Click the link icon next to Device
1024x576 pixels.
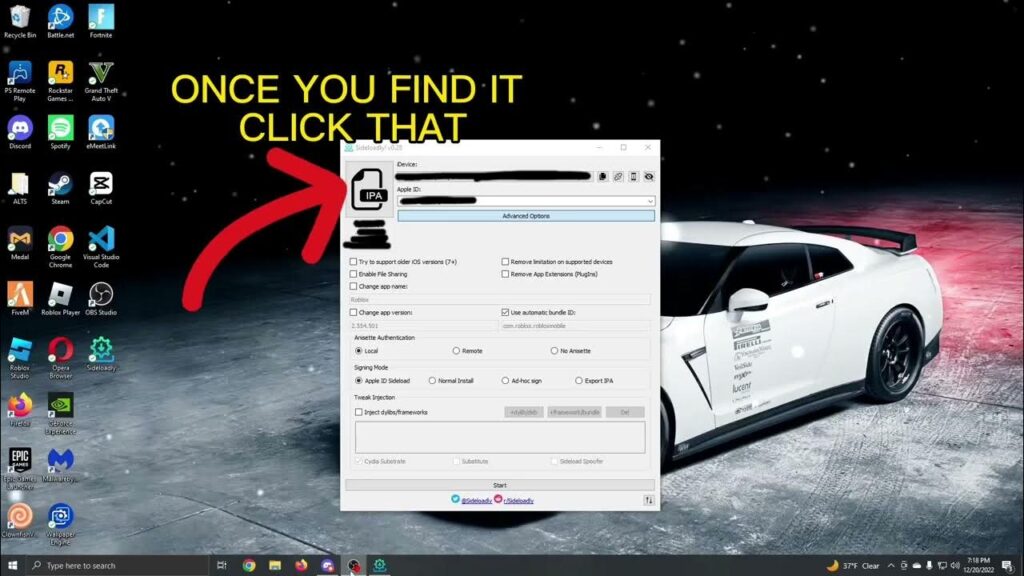click(618, 176)
